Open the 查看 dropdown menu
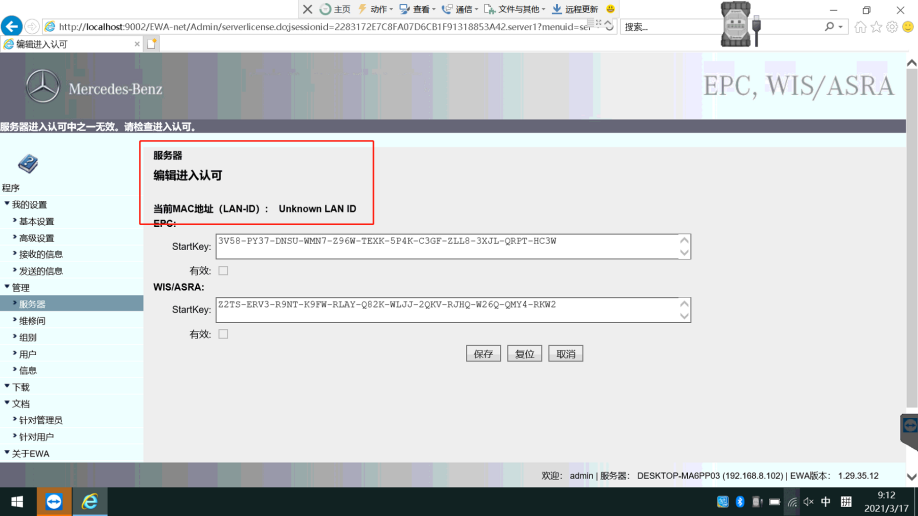 point(417,9)
